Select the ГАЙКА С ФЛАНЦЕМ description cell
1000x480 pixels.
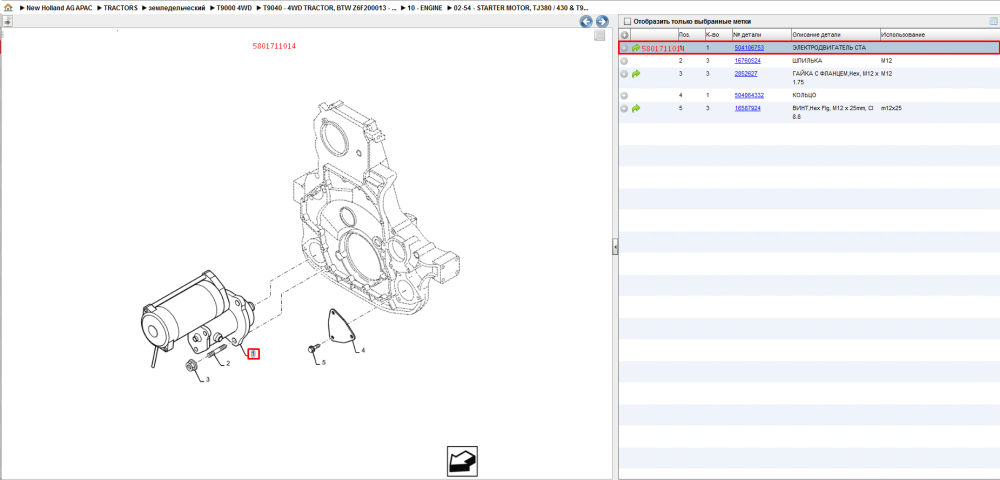click(x=835, y=78)
